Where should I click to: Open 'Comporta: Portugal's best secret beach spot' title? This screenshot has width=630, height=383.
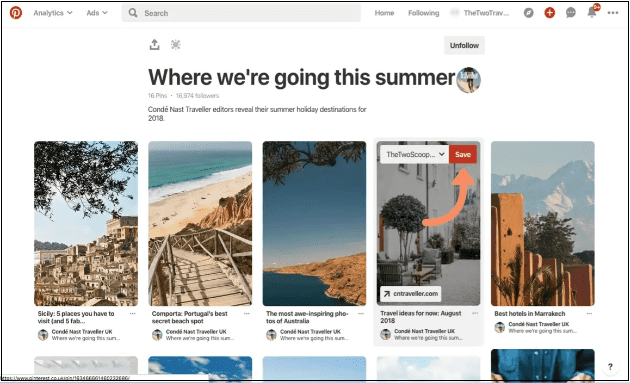tap(190, 317)
